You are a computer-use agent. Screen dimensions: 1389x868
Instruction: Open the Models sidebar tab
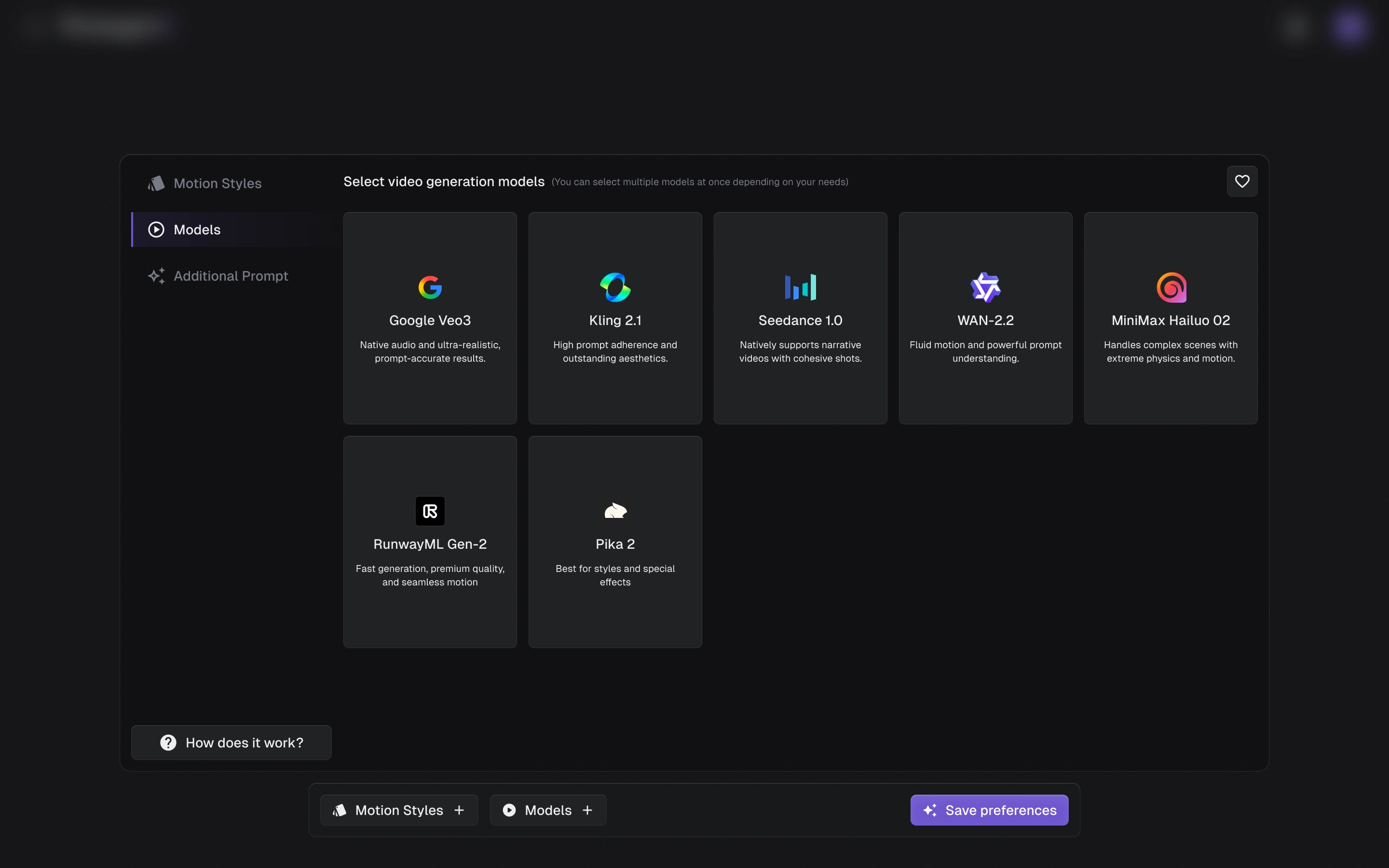(197, 230)
